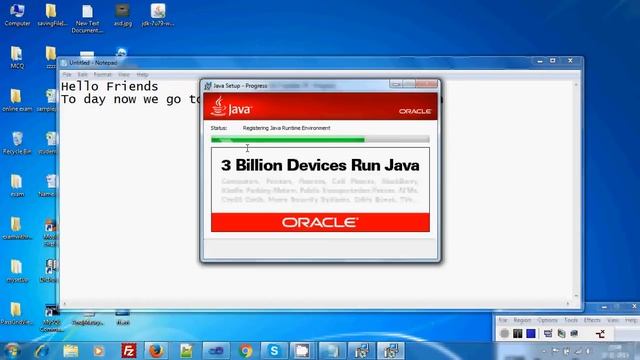640x360 pixels.
Task: Click the 'Hello Friends' text line in Notepad
Action: [109, 86]
